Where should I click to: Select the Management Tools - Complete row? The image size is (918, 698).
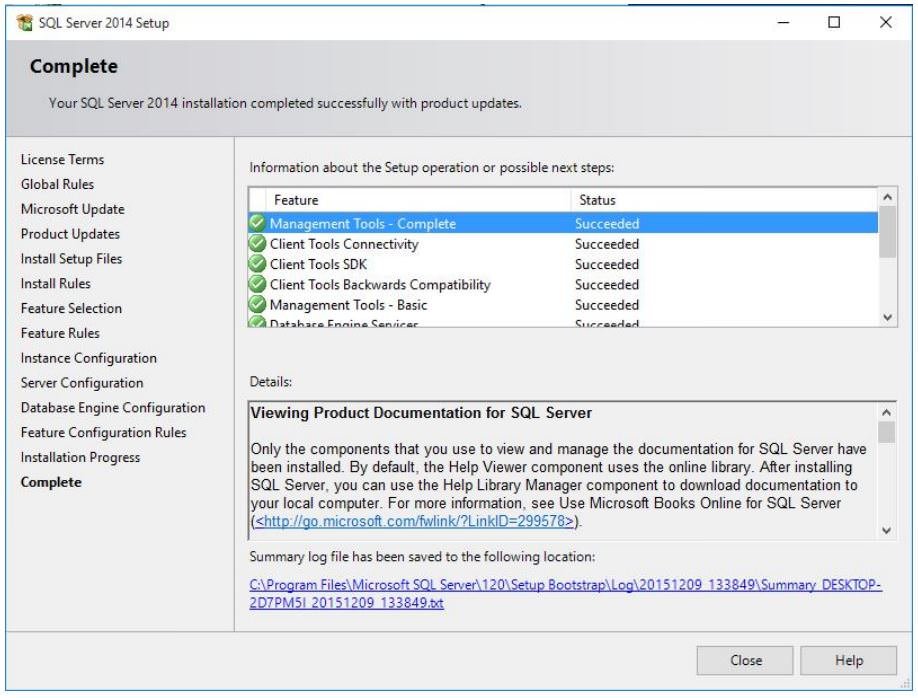[x=563, y=223]
